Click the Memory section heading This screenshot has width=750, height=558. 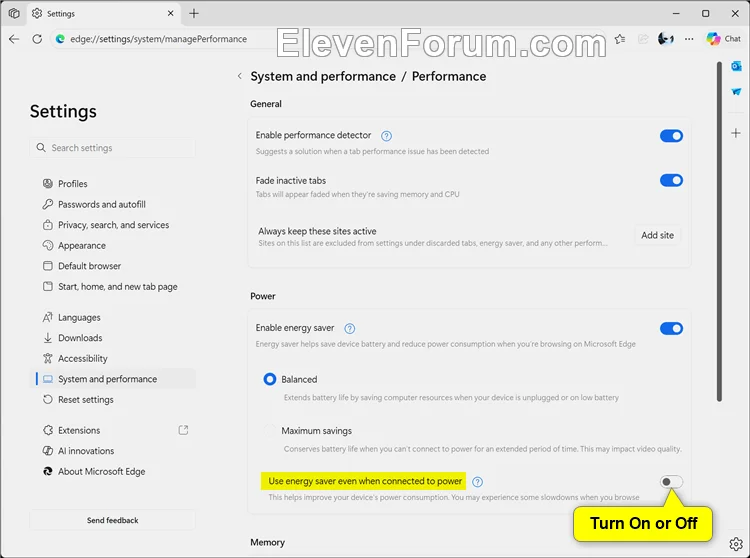[267, 543]
